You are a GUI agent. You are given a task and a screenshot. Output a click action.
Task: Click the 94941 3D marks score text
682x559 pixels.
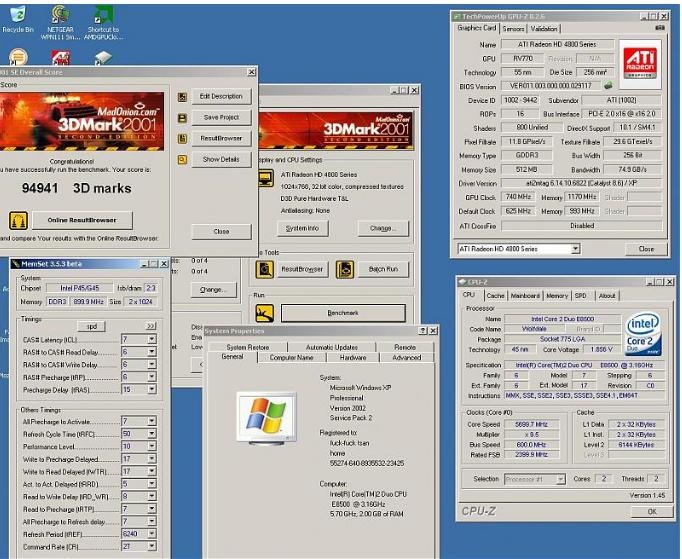pos(77,188)
